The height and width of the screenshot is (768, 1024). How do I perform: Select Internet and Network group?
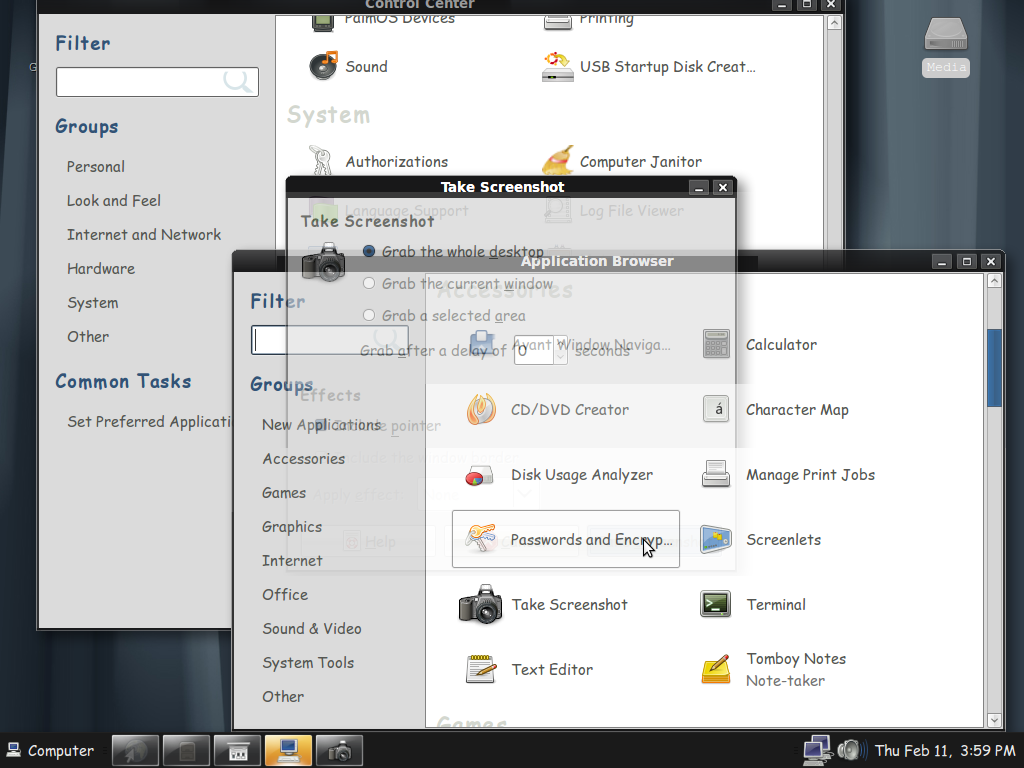click(x=144, y=234)
